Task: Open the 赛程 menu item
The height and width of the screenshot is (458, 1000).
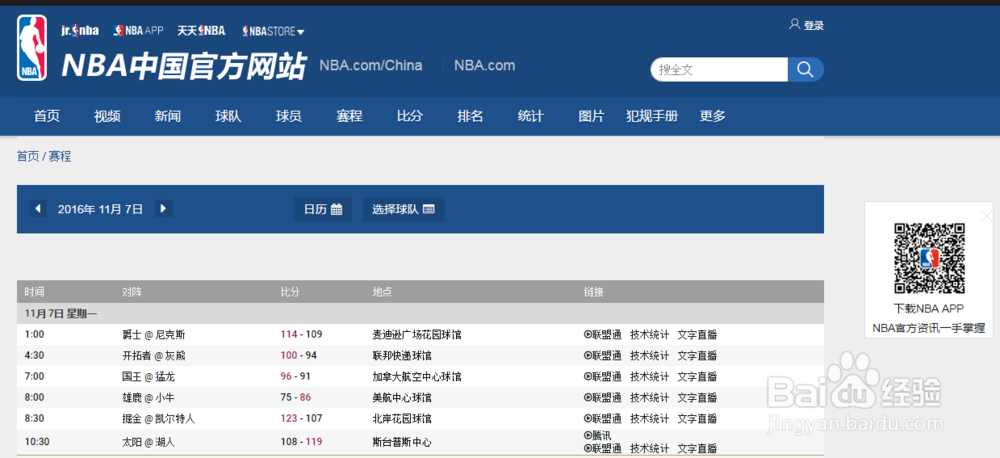Action: tap(349, 116)
